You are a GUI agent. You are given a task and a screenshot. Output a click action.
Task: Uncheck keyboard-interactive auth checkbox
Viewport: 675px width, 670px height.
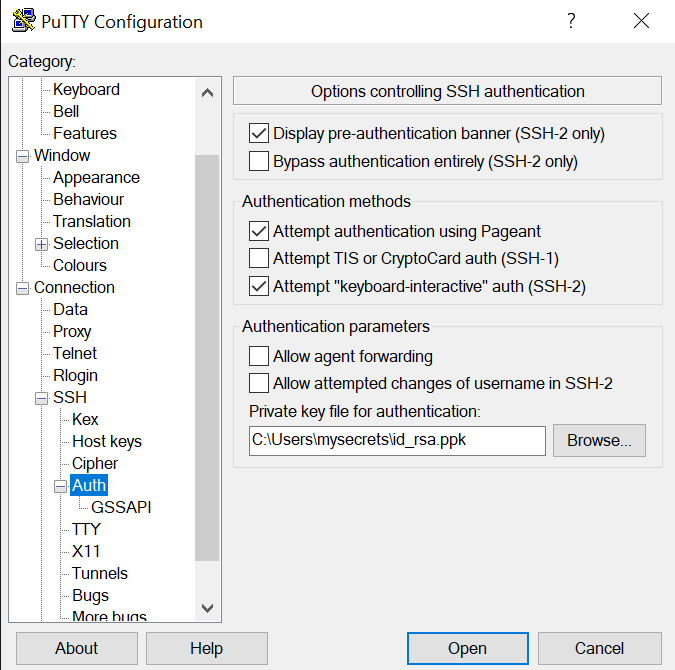[x=259, y=286]
